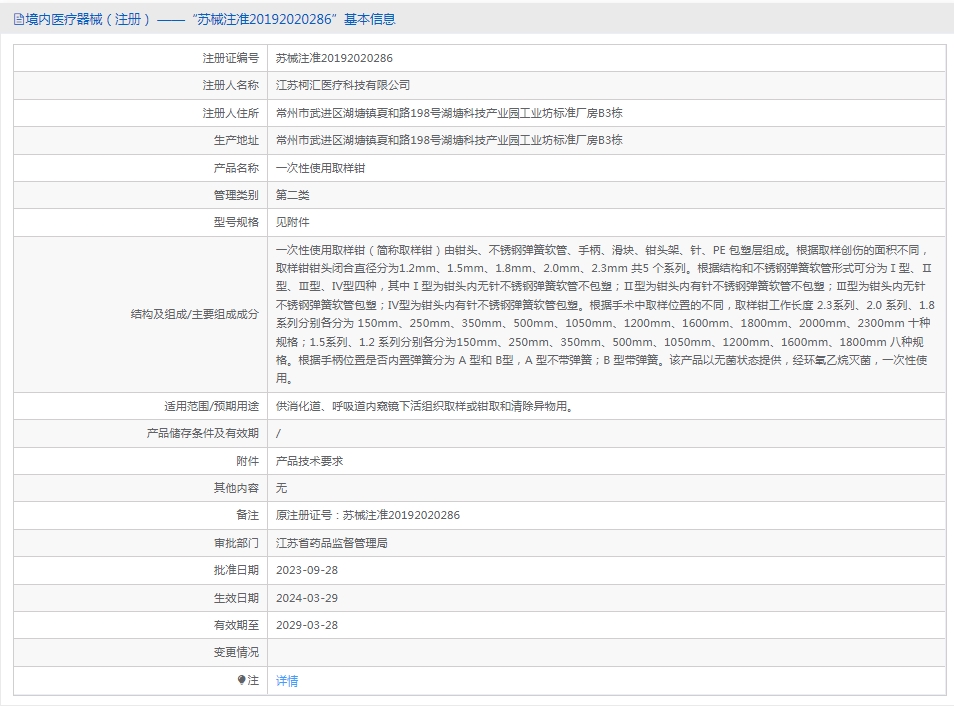The width and height of the screenshot is (954, 706).
Task: Click the 附件 value 产品技术要求
Action: [x=307, y=460]
